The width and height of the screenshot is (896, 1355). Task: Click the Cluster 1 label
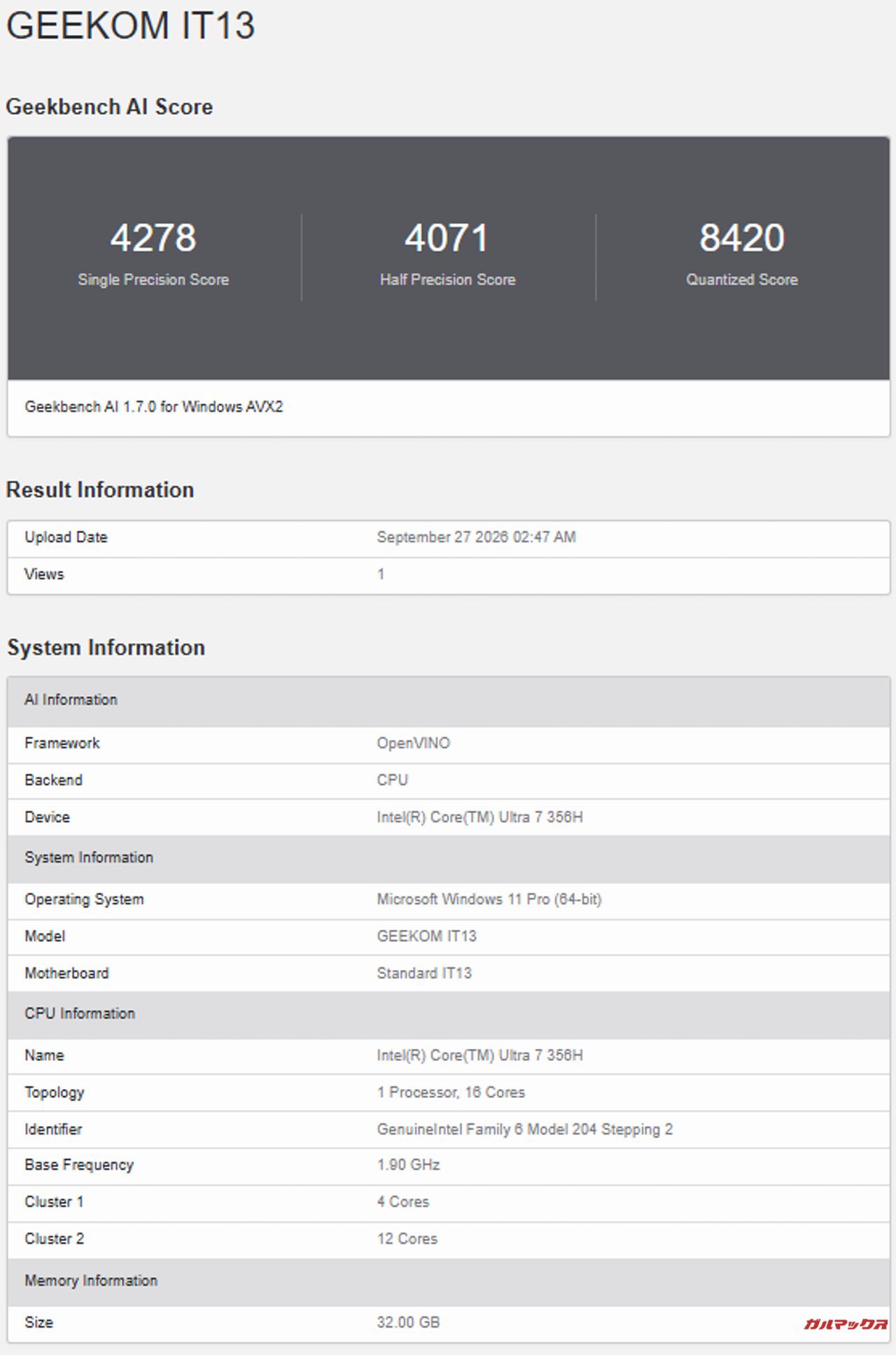pyautogui.click(x=54, y=1202)
